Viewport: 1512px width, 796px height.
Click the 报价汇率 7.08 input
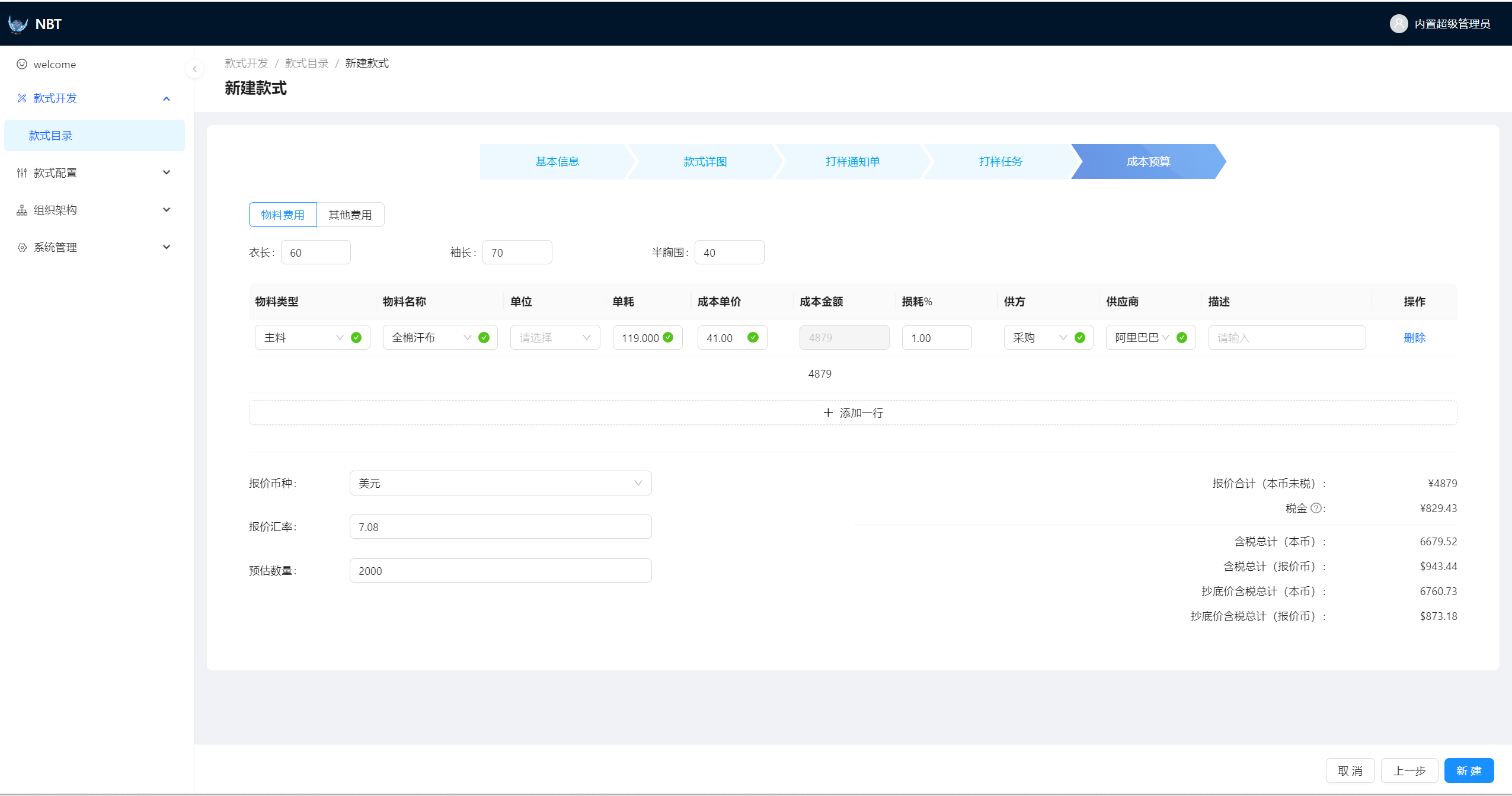pos(500,527)
